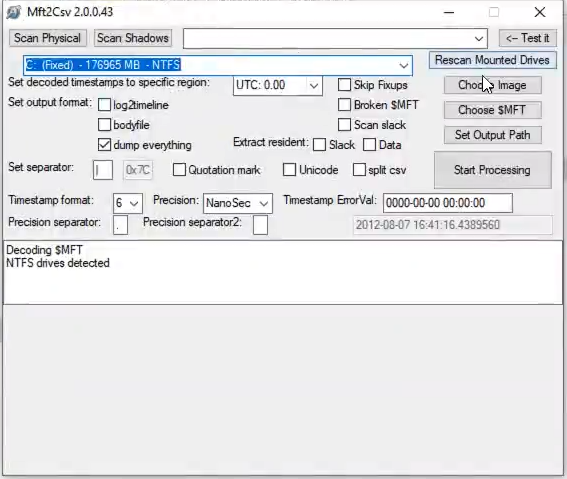This screenshot has width=567, height=479.
Task: Check the bodyfile output format
Action: 105,125
